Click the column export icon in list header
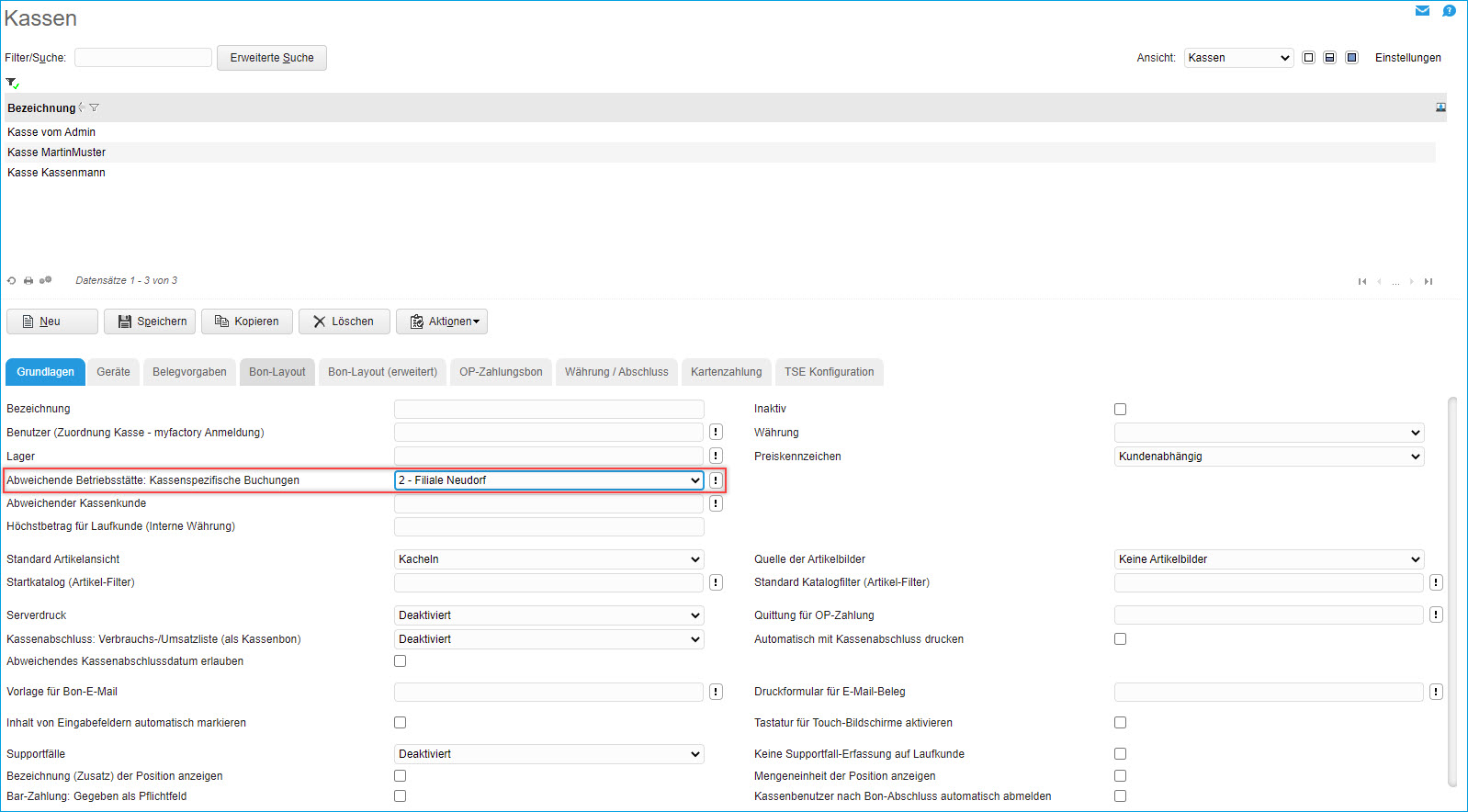 (x=1440, y=107)
